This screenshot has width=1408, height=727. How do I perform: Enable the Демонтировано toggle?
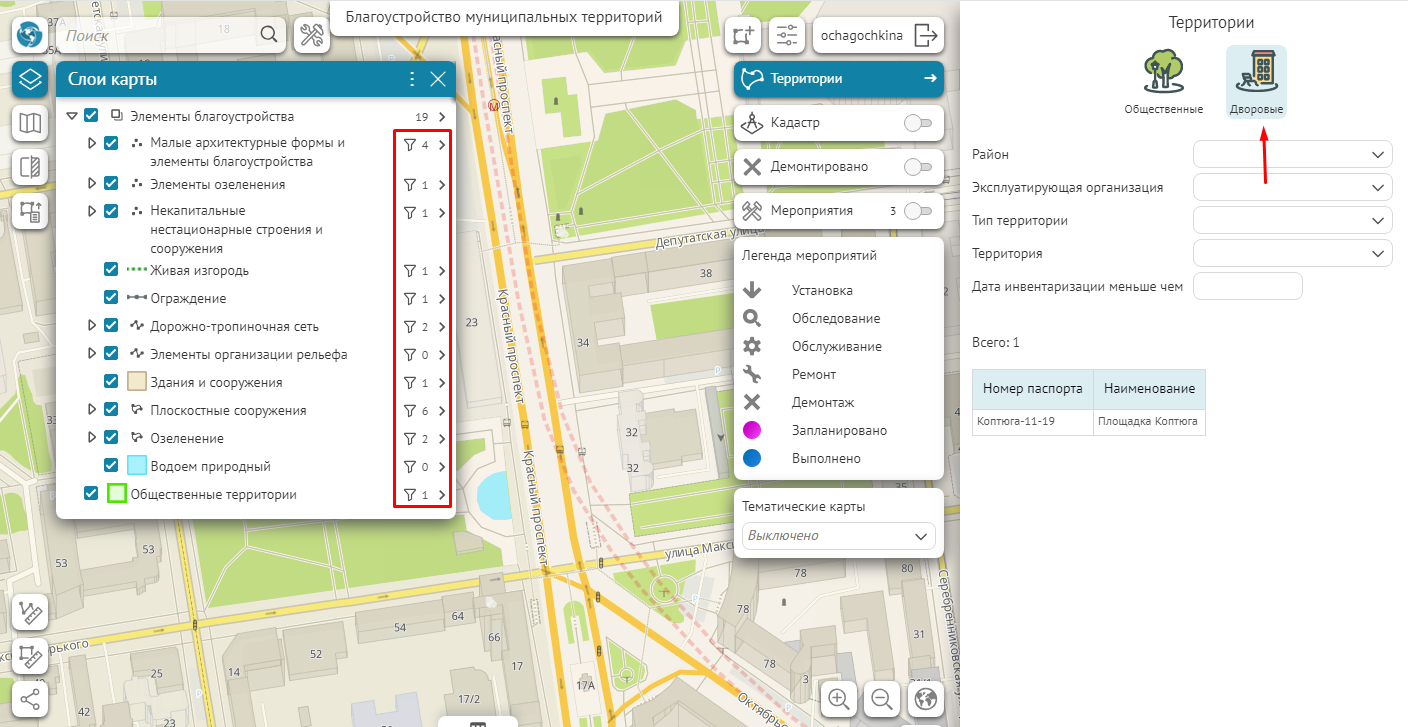(917, 167)
